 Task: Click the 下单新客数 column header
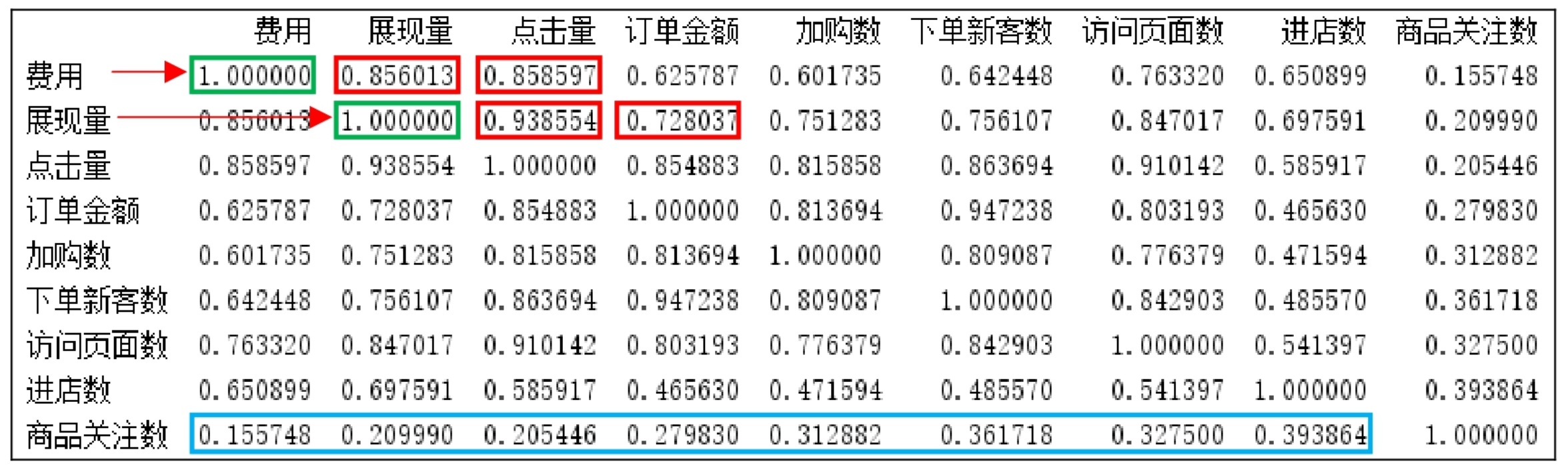pyautogui.click(x=981, y=31)
